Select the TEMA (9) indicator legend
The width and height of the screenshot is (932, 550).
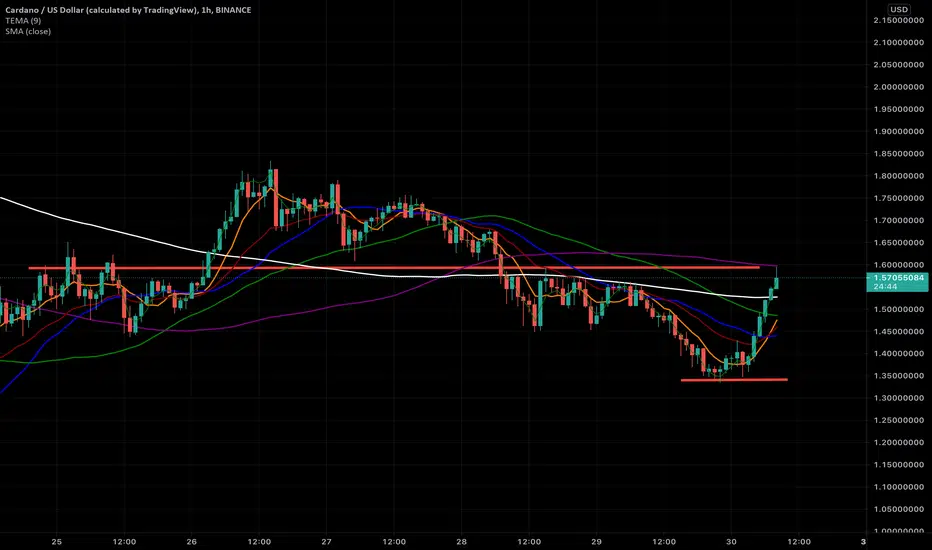point(23,21)
